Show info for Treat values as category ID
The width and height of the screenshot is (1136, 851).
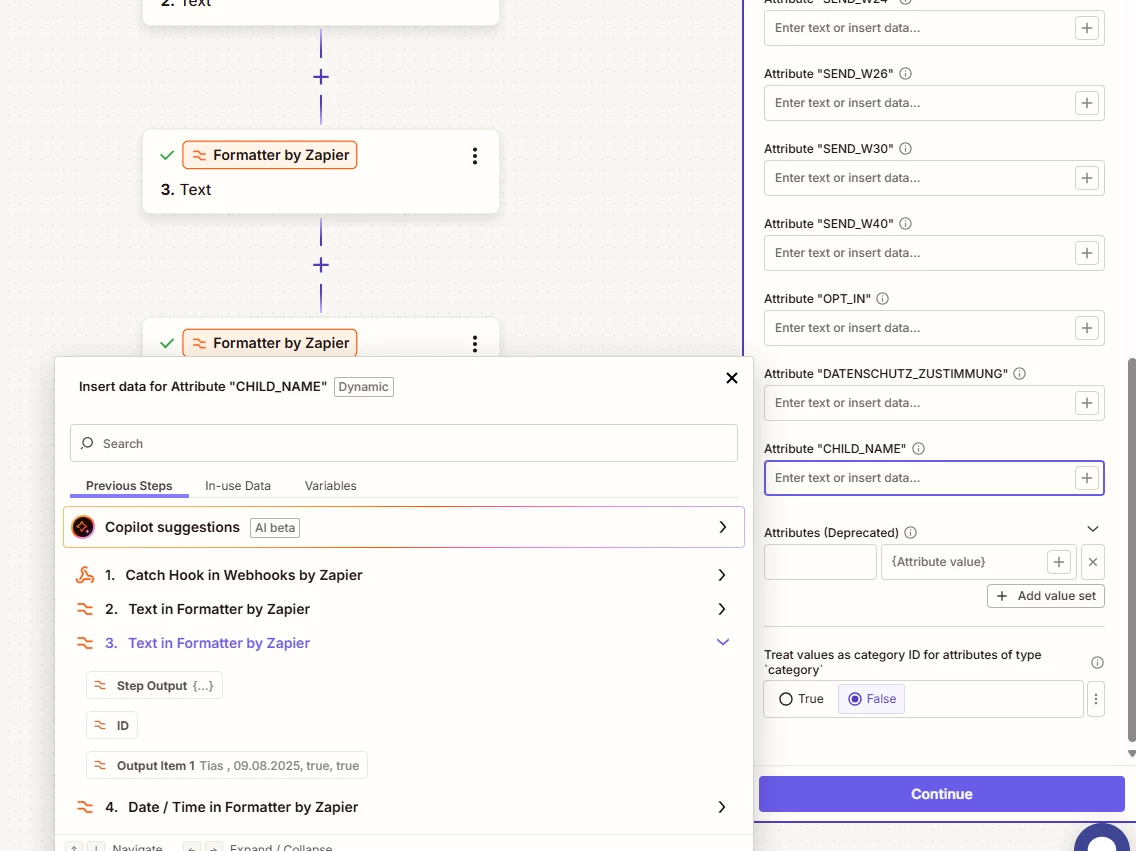point(1097,662)
